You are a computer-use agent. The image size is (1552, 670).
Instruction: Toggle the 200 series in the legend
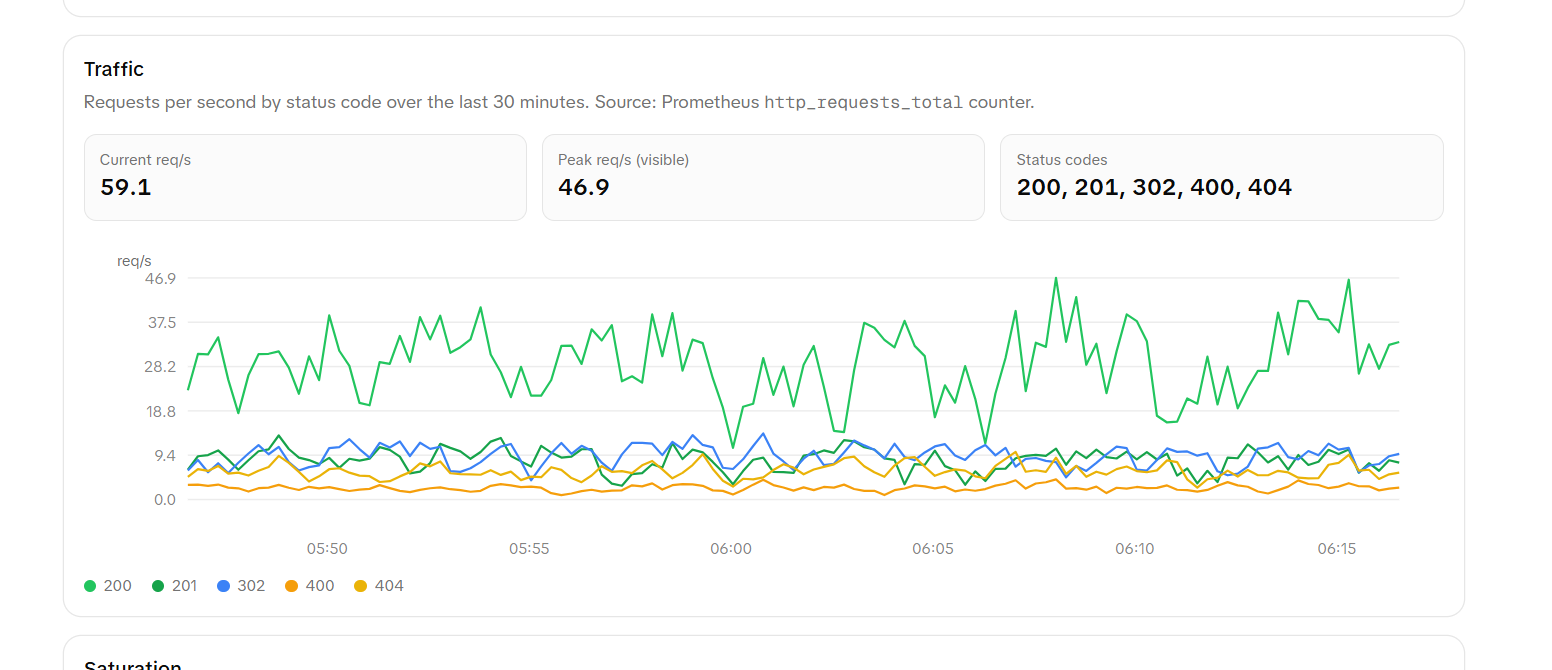[x=108, y=585]
